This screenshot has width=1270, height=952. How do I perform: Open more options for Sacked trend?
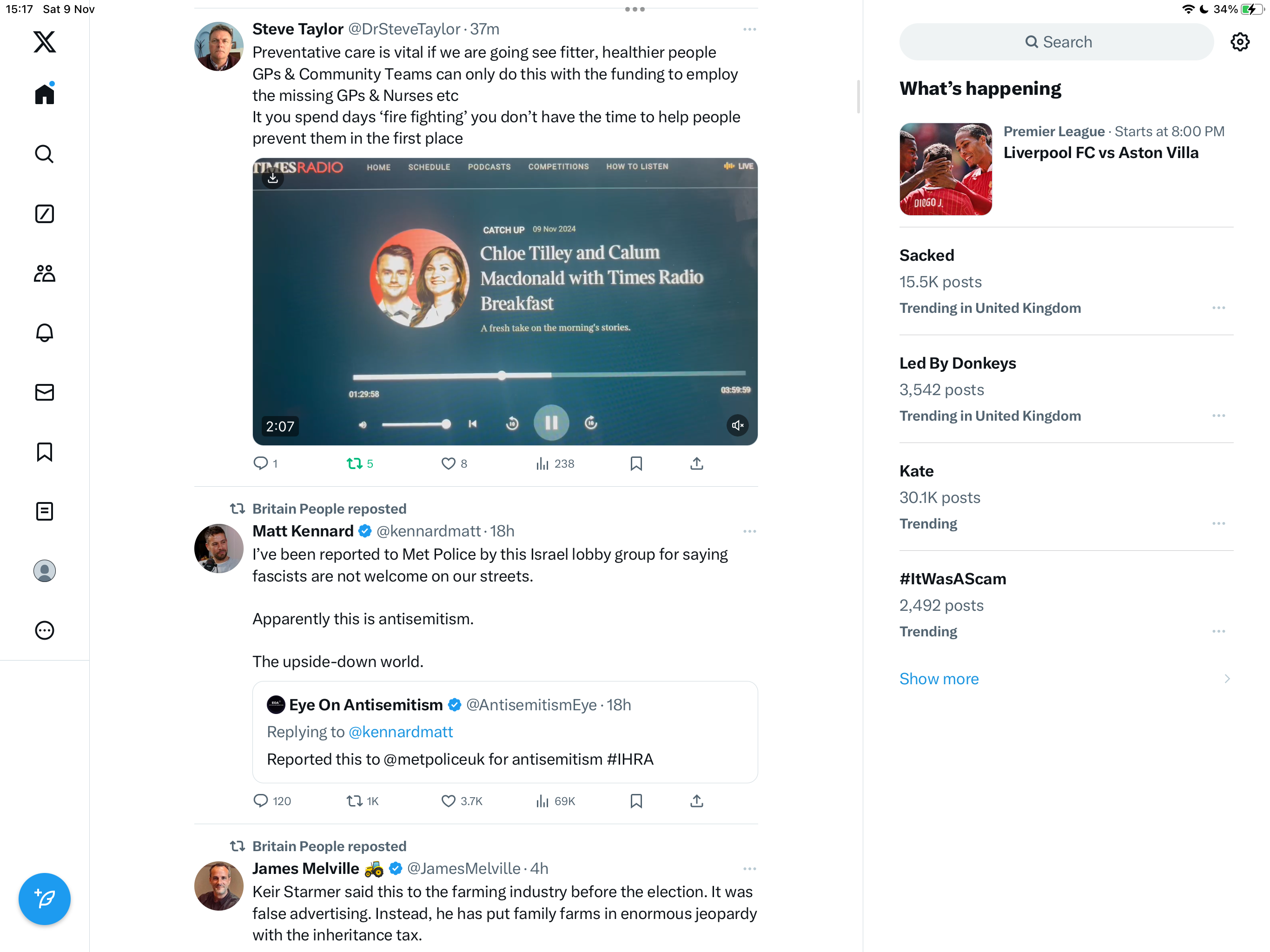point(1218,308)
